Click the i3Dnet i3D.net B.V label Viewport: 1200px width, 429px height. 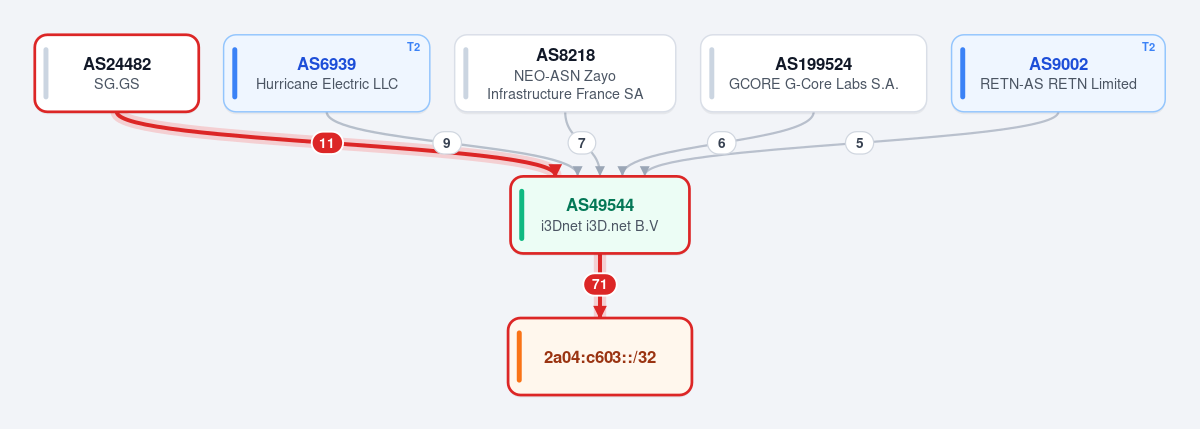click(x=600, y=226)
